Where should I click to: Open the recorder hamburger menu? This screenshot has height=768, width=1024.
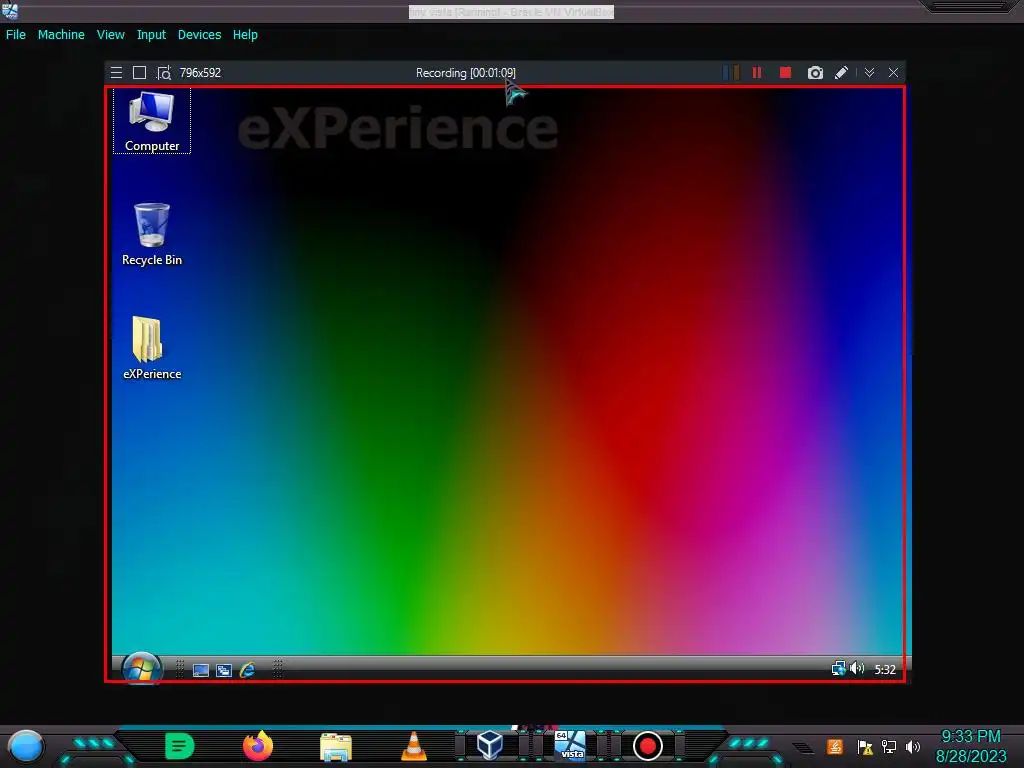pyautogui.click(x=116, y=72)
